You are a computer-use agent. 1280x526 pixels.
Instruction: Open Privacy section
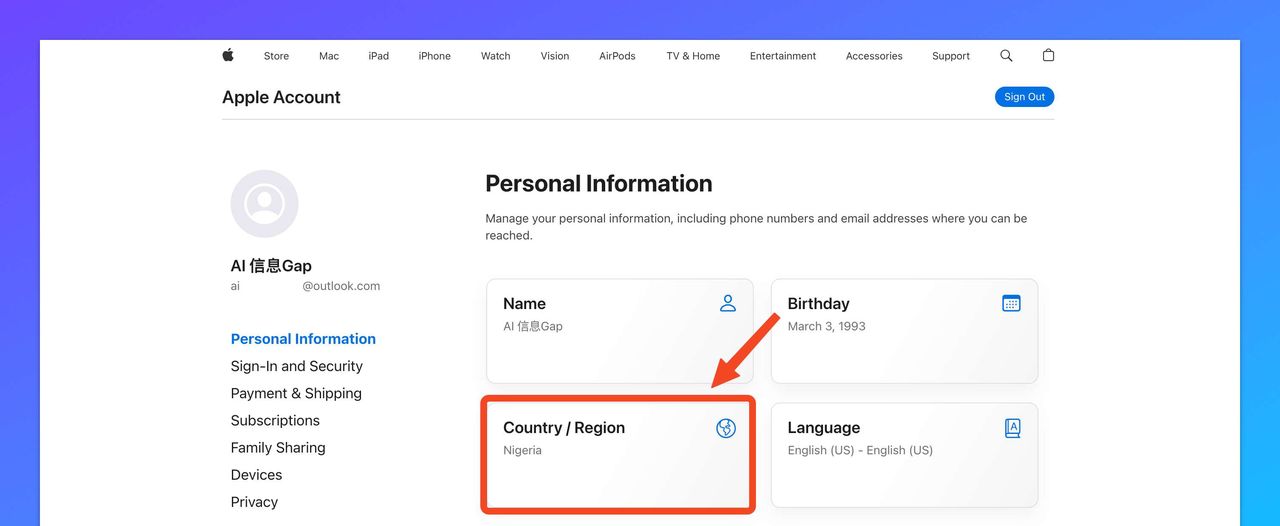click(254, 502)
